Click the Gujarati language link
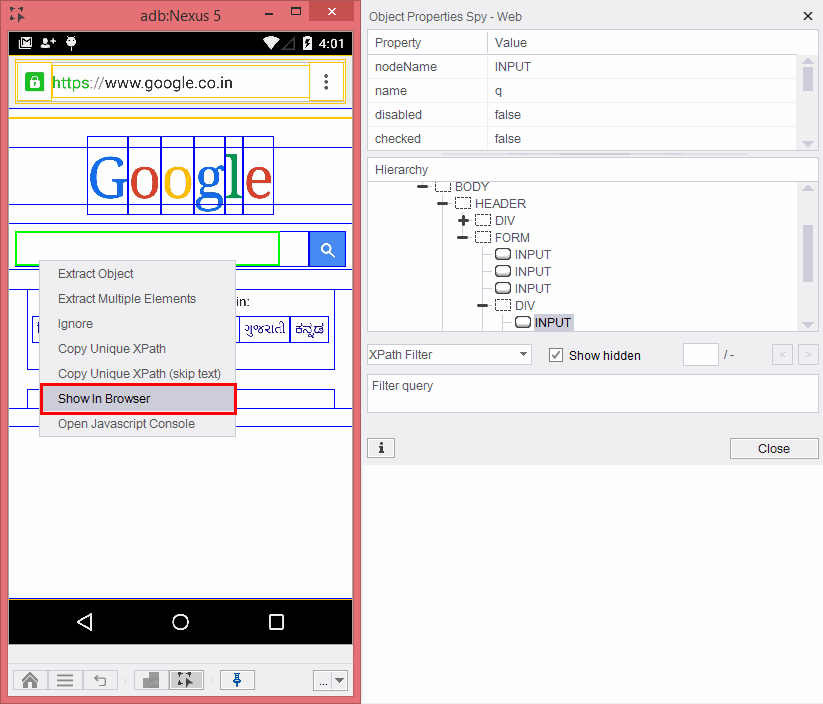 pyautogui.click(x=265, y=329)
